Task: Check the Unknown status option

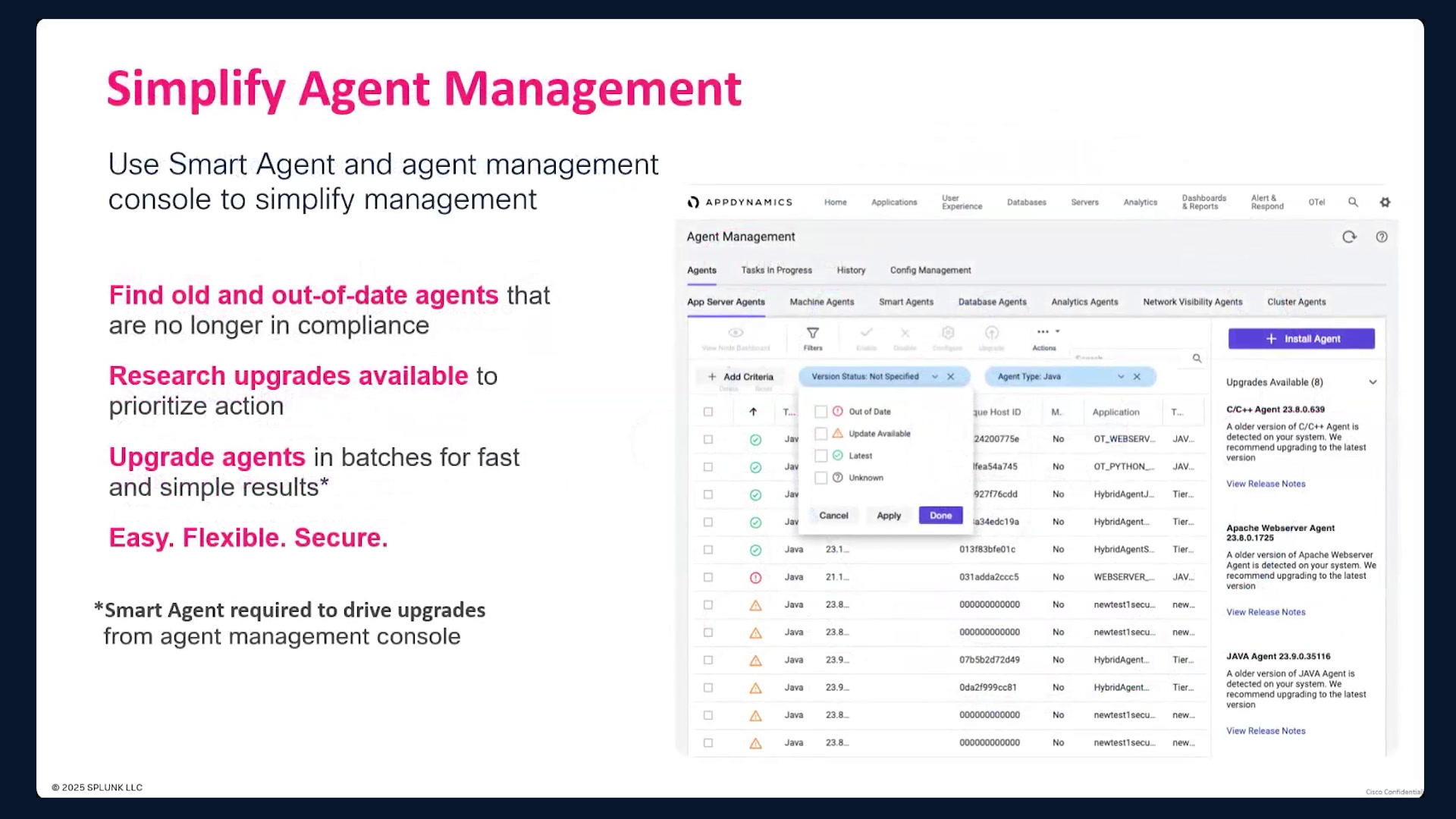Action: click(821, 478)
